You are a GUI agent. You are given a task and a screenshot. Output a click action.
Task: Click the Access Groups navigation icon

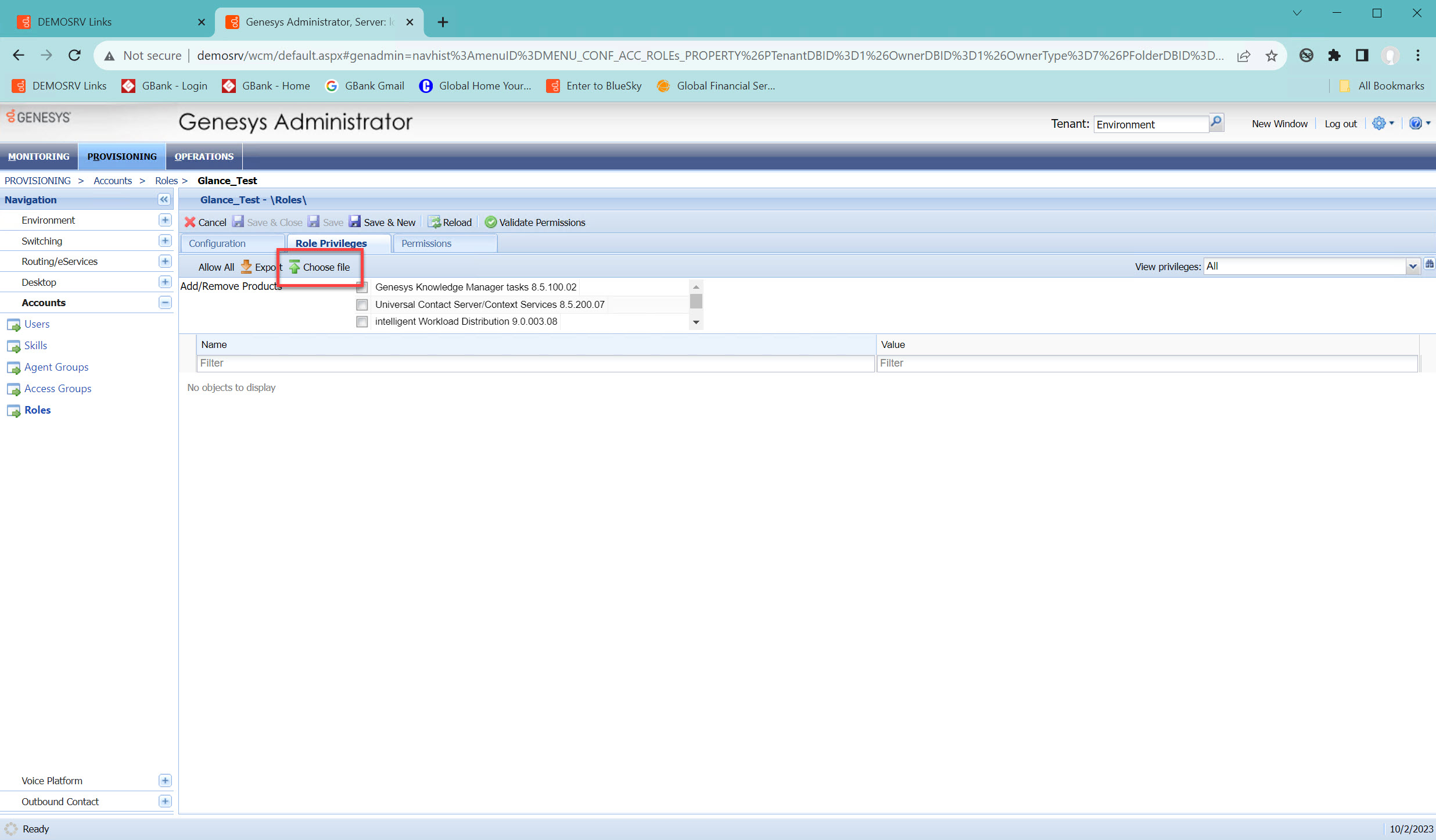pos(13,389)
